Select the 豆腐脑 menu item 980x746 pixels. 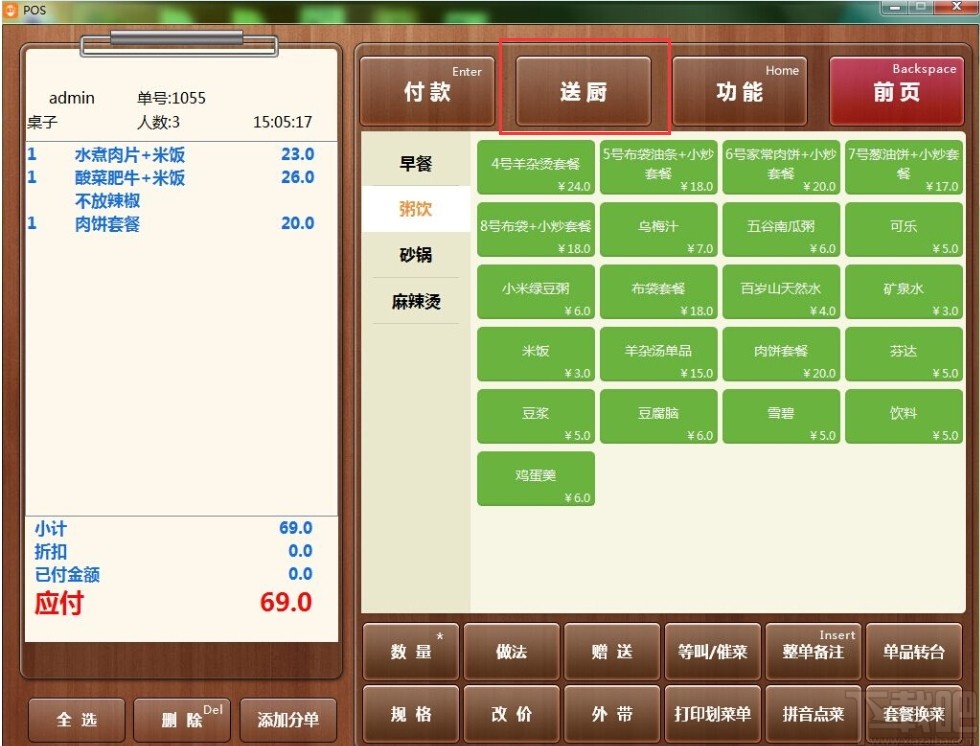click(x=658, y=416)
